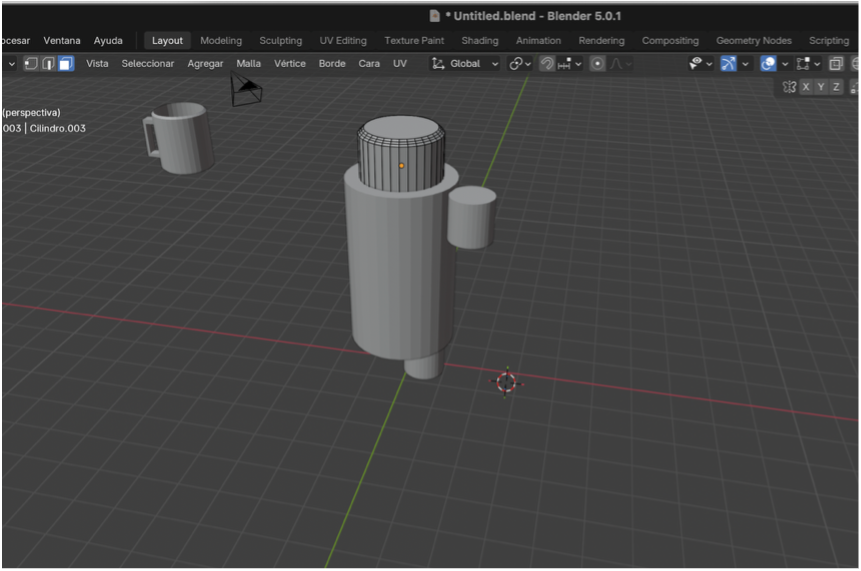Viewport: 861px width, 571px height.
Task: Click the mesh symmetry butterfly icon
Action: click(789, 87)
